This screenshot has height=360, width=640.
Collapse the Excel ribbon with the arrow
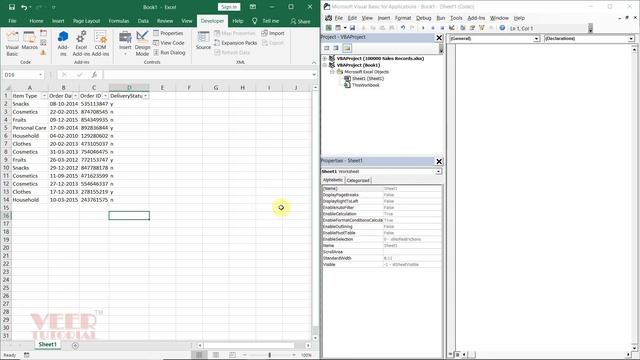(x=314, y=62)
